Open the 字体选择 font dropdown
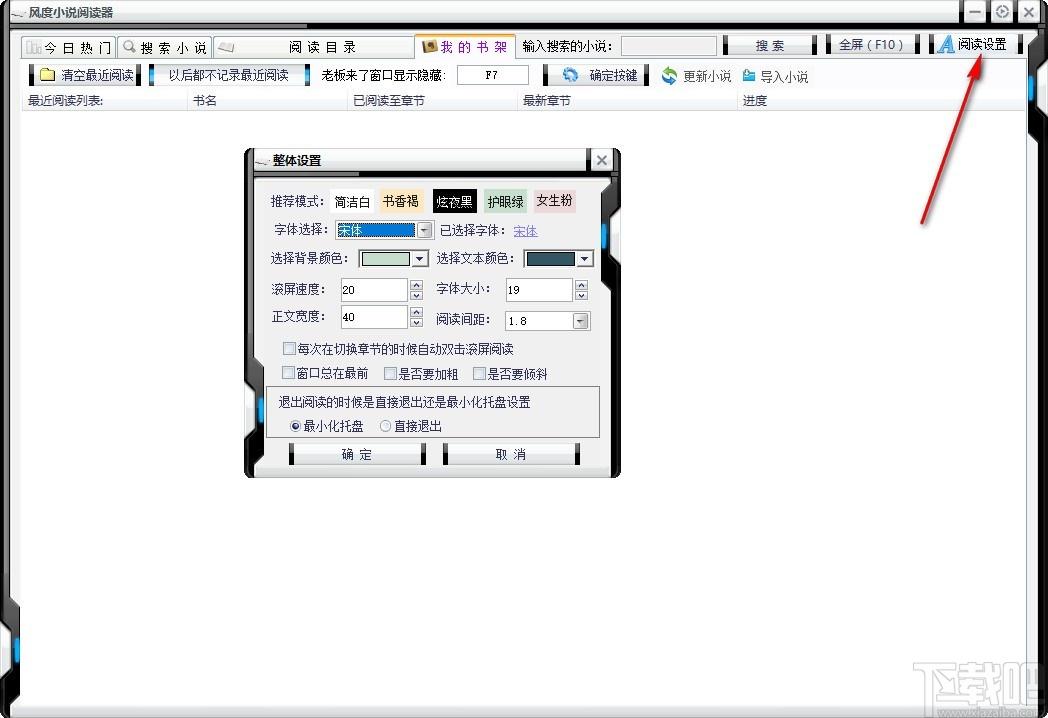 pos(424,231)
